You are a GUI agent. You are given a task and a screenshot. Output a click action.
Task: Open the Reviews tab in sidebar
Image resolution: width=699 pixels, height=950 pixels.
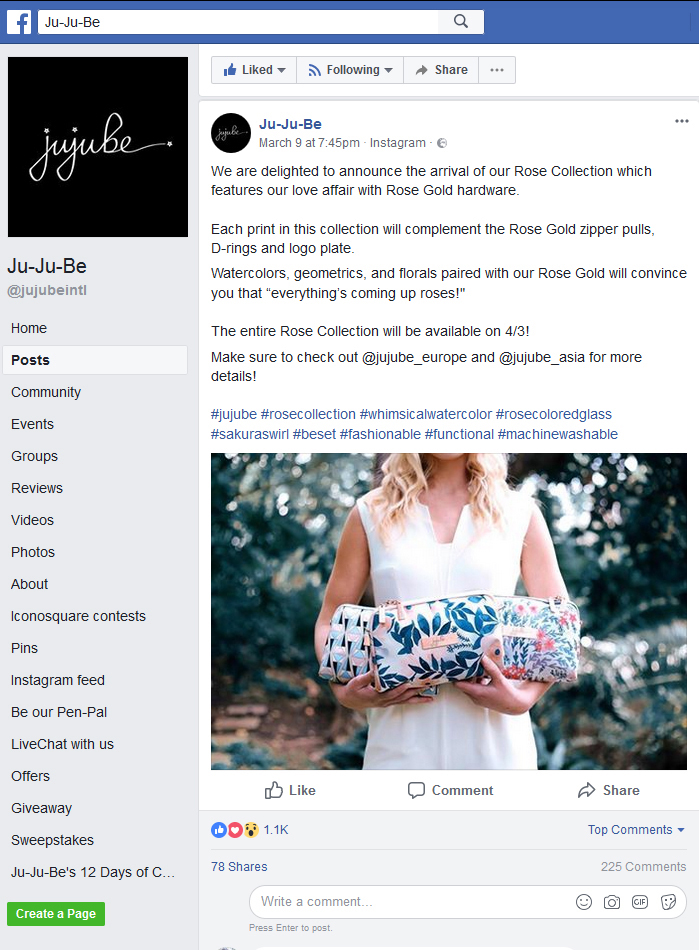[x=37, y=488]
